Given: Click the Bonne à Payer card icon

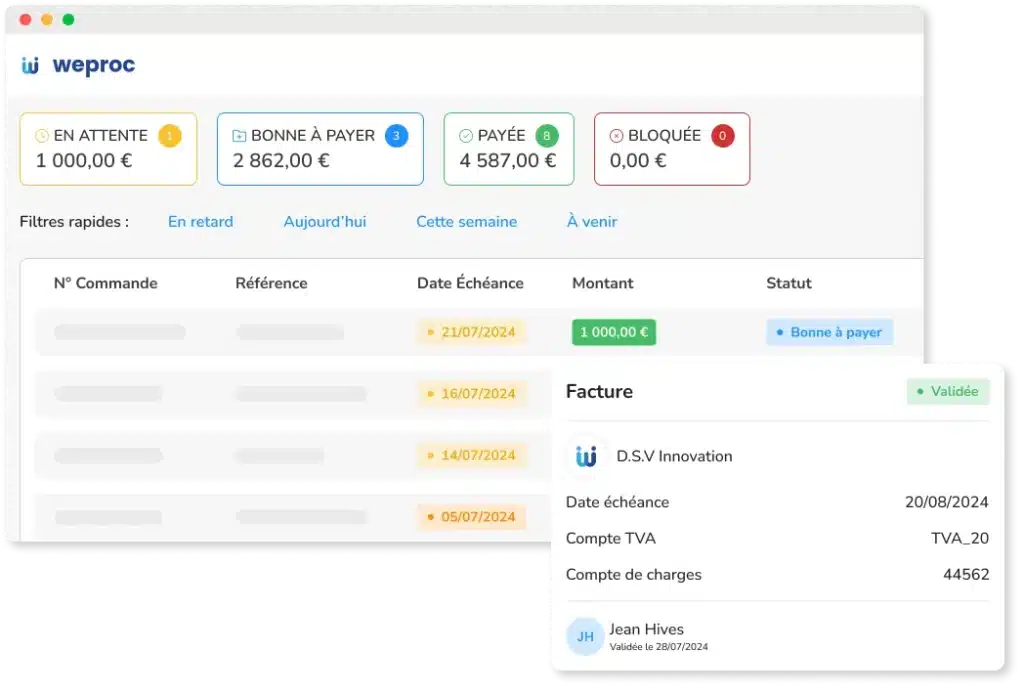Looking at the screenshot, I should 239,136.
